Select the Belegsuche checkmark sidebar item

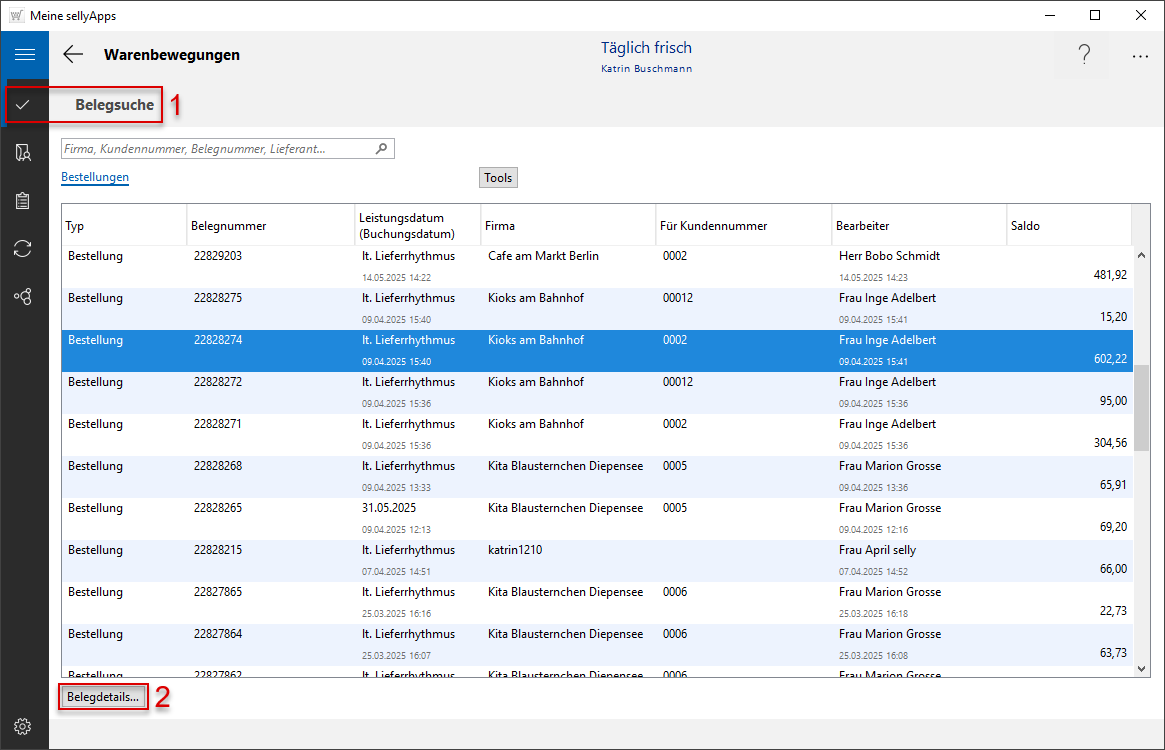click(24, 104)
